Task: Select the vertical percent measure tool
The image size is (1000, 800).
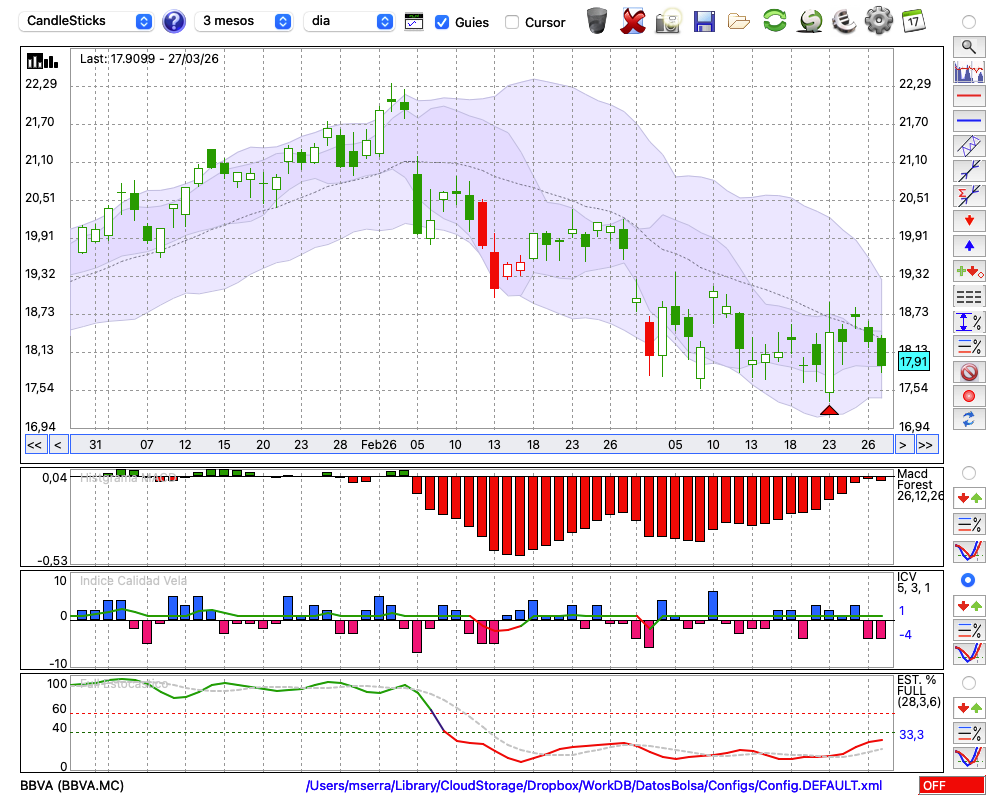Action: [969, 322]
